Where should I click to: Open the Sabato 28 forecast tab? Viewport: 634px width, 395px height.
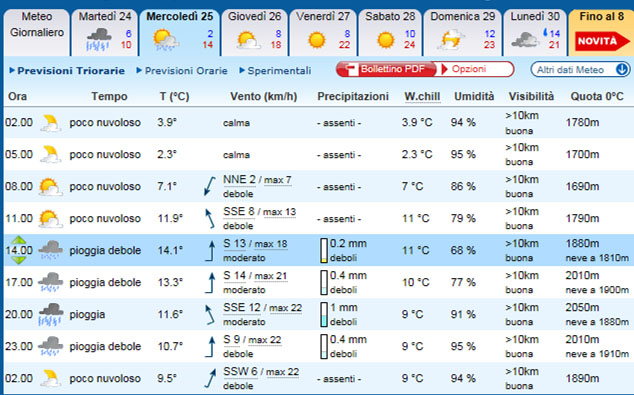click(390, 32)
